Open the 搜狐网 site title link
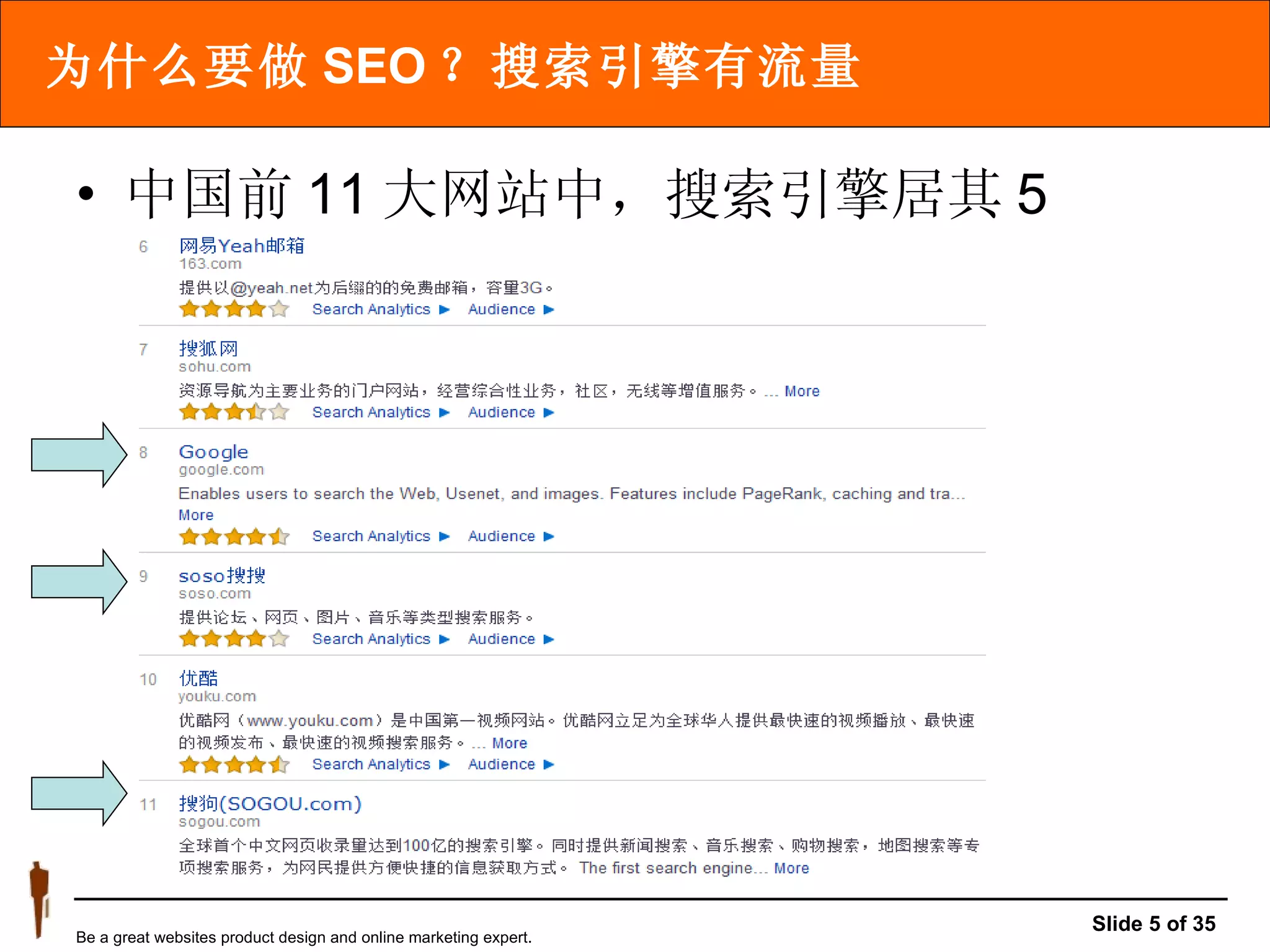This screenshot has height=952, width=1270. click(x=208, y=348)
